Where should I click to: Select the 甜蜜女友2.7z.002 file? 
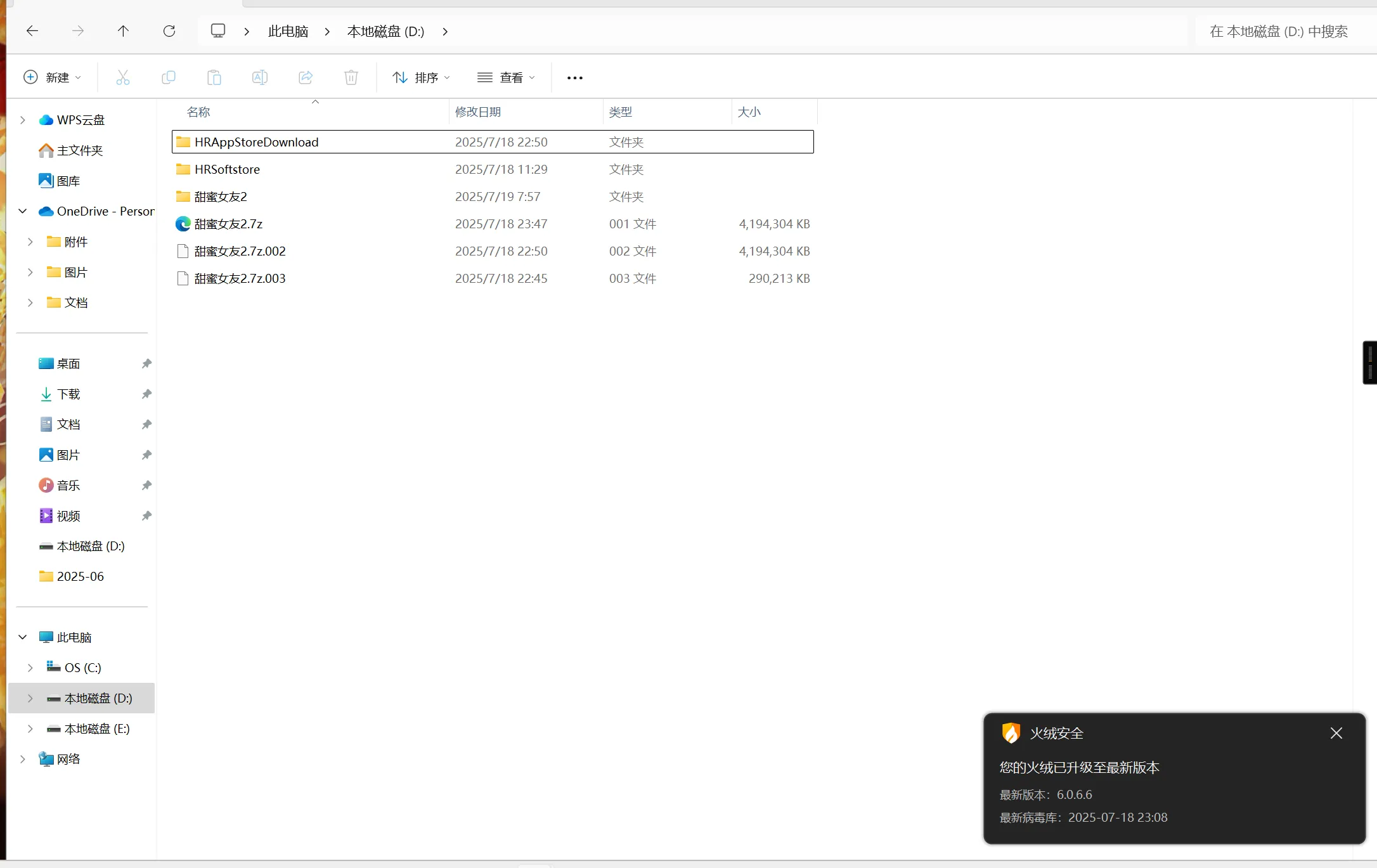click(493, 251)
